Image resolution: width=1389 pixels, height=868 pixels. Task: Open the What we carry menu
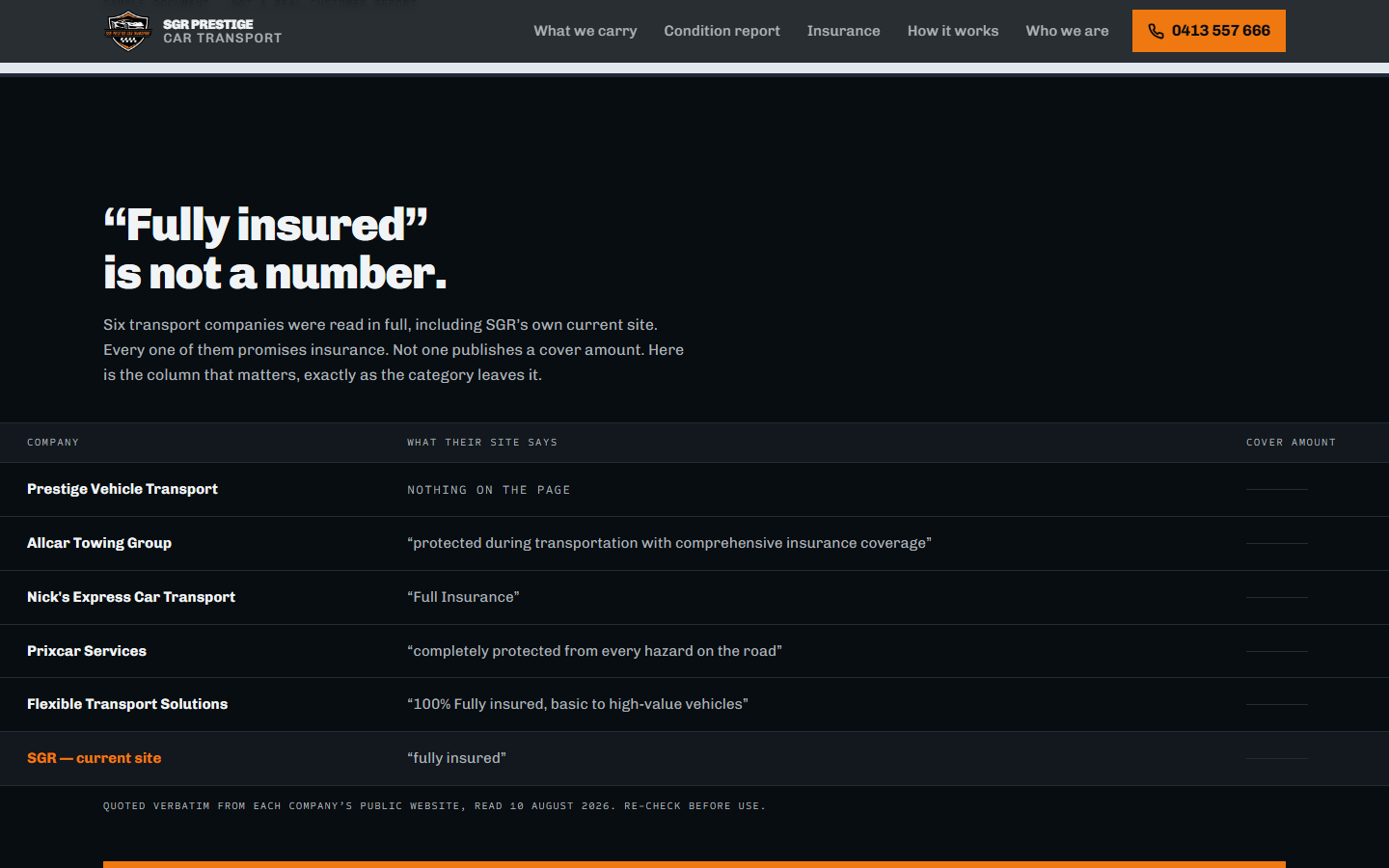tap(586, 31)
